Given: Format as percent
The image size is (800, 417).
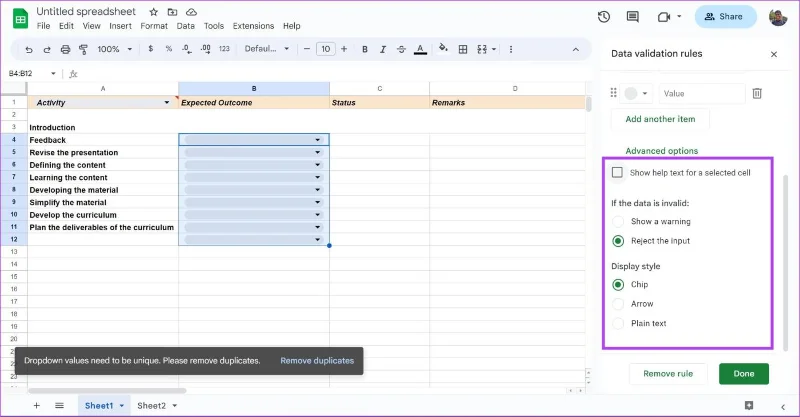Looking at the screenshot, I should click(169, 48).
